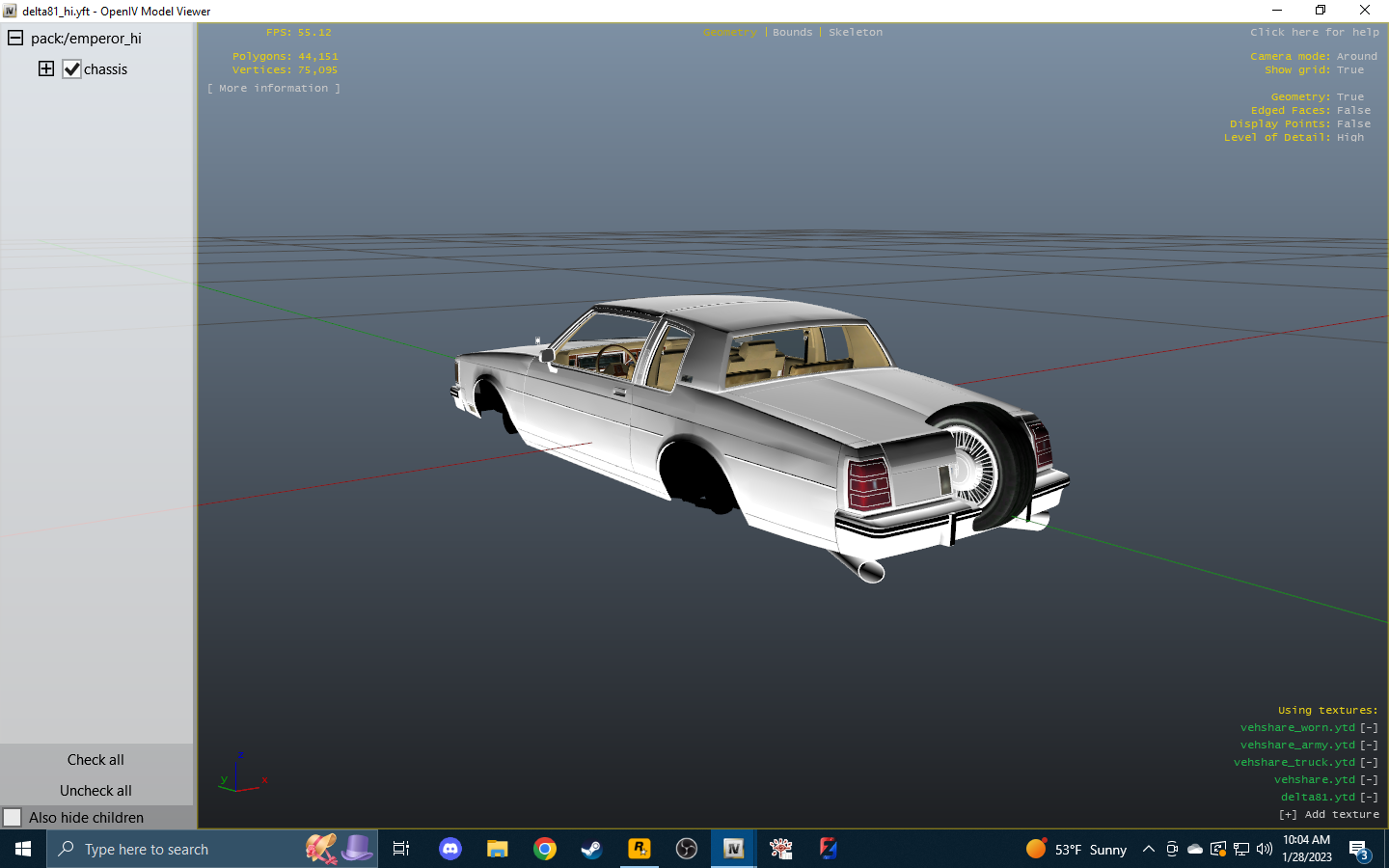Launch Google Chrome from the taskbar
Screen dimensions: 1389x868
[x=545, y=849]
